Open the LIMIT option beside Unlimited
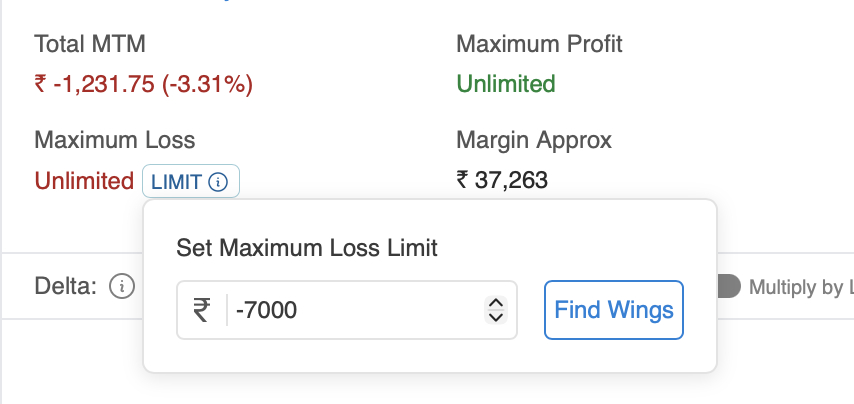The width and height of the screenshot is (854, 404). [178, 182]
